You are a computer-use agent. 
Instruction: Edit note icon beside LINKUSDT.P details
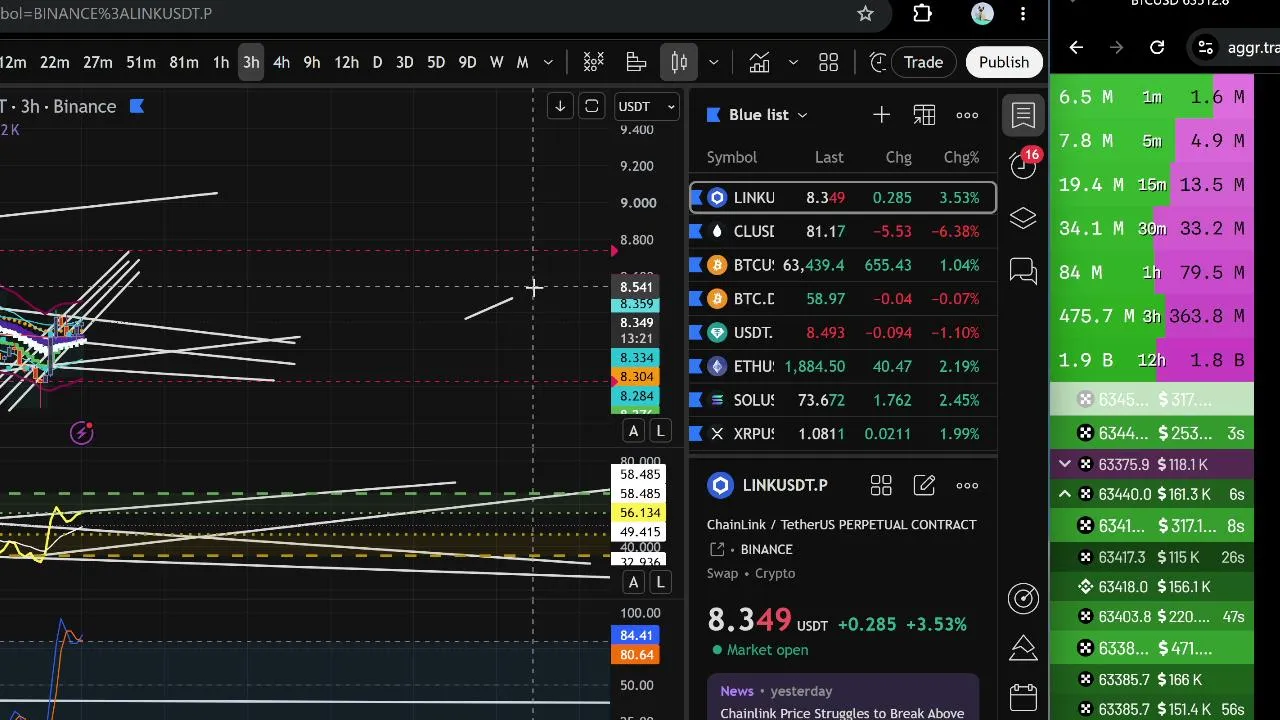(924, 486)
